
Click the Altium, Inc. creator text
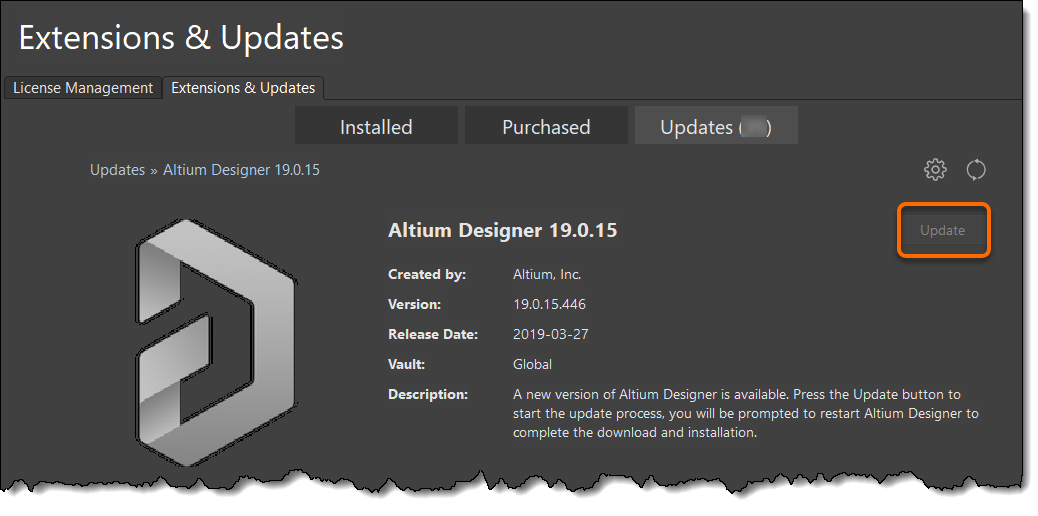[547, 274]
